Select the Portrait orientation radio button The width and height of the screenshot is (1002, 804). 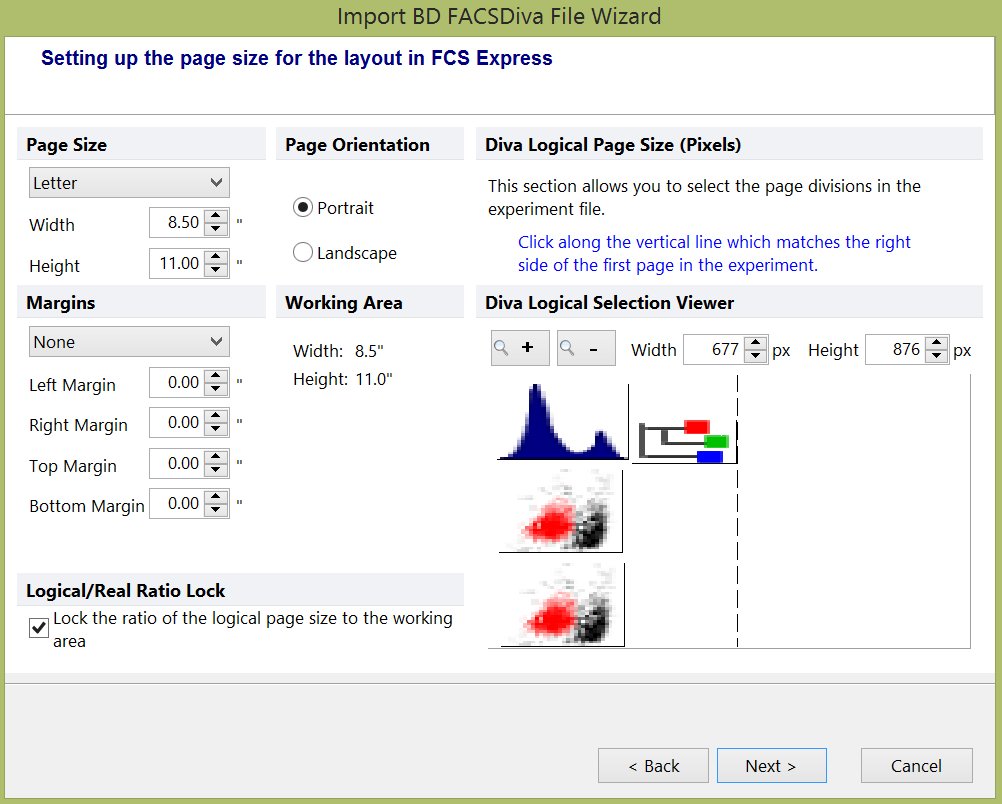[x=303, y=208]
